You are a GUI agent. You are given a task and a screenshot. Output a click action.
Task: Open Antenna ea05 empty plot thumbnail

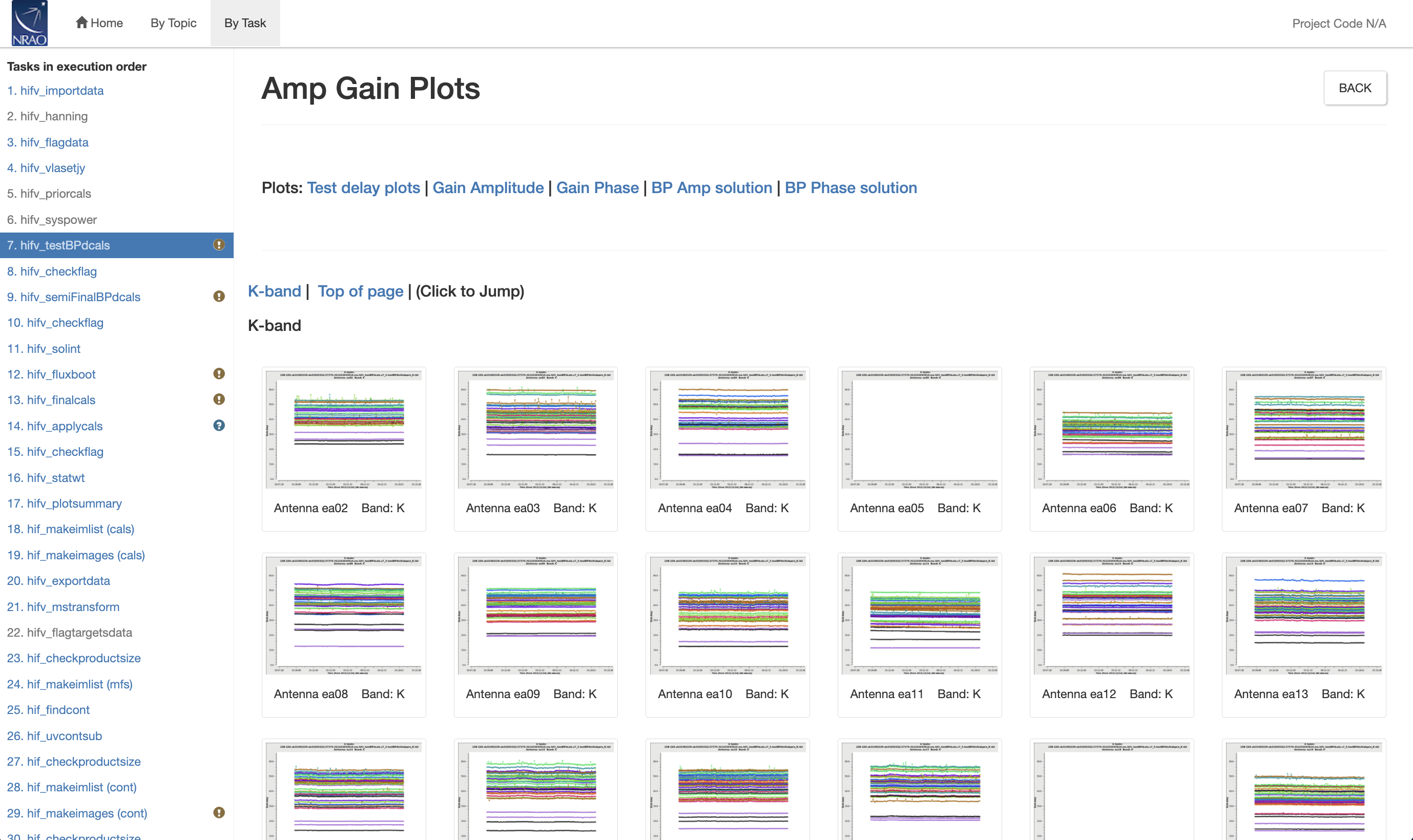coord(919,429)
